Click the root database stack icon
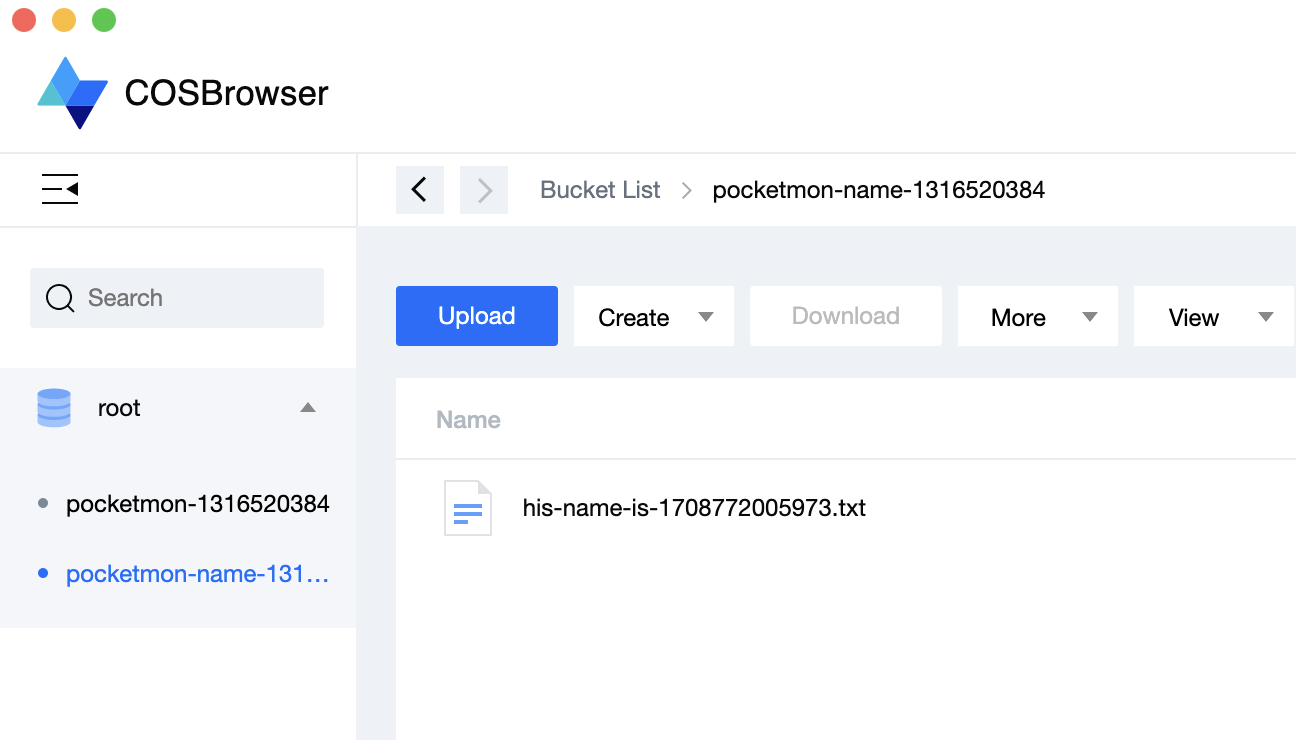Screen dimensions: 1296x740 click(54, 408)
